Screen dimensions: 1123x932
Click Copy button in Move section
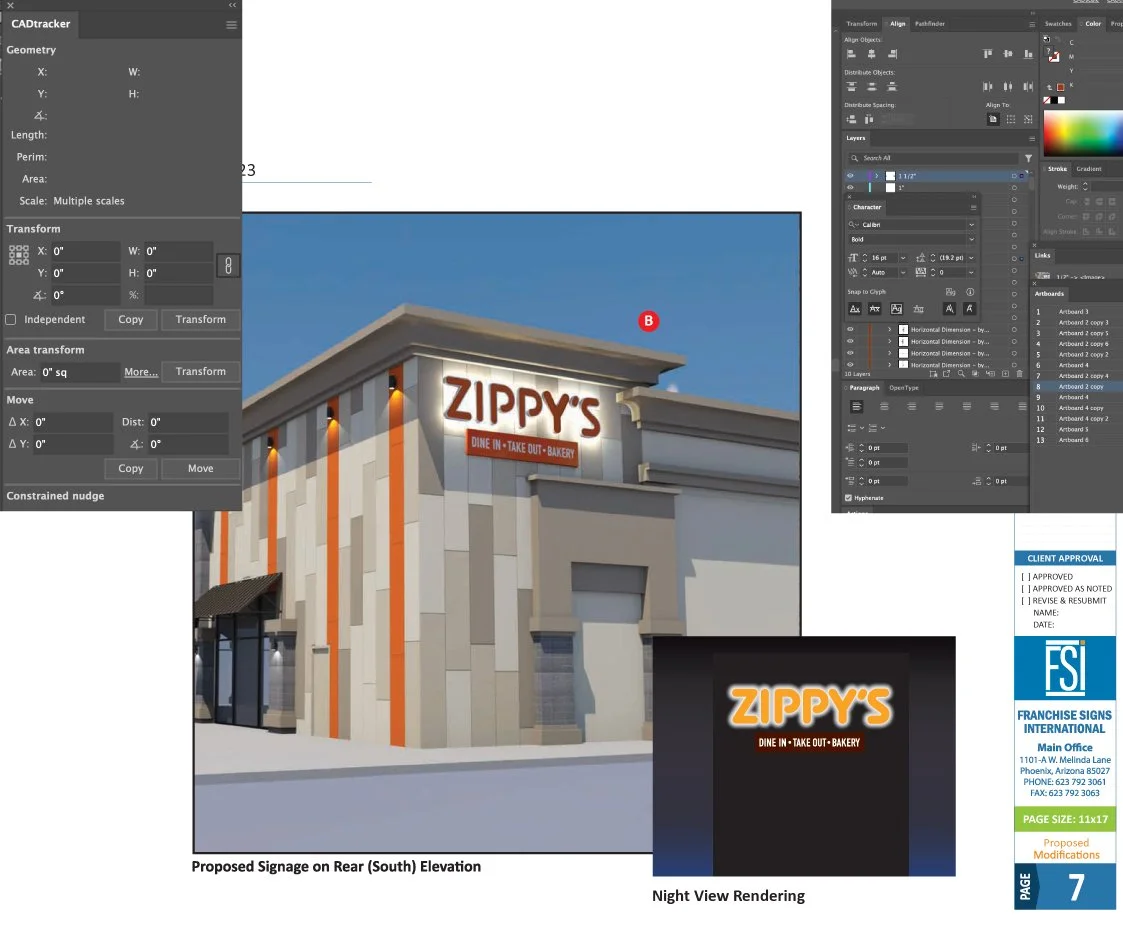(130, 469)
